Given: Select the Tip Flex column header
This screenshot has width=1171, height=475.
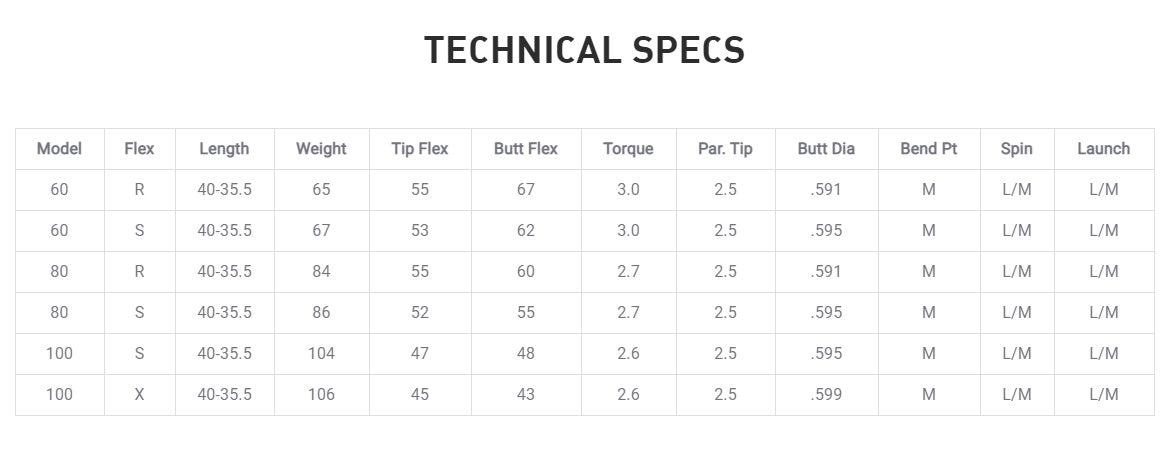Looking at the screenshot, I should (x=420, y=149).
